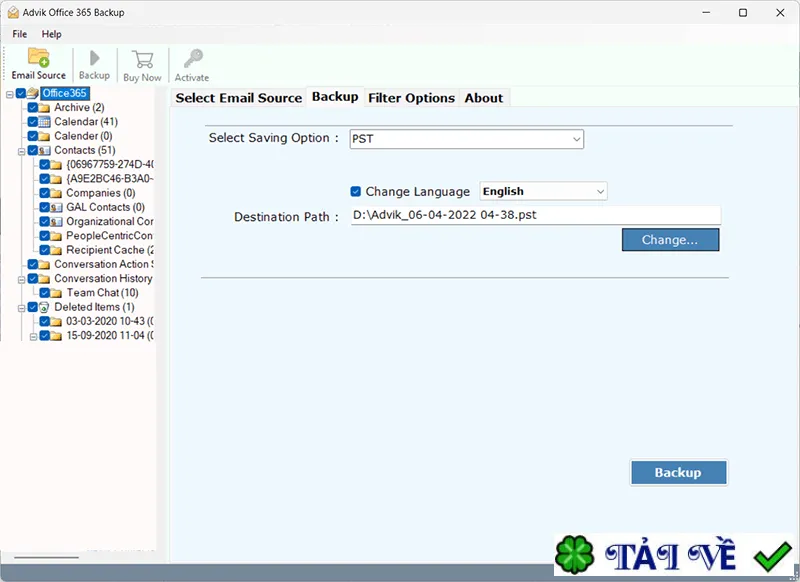Collapse the Conversation History tree node
This screenshot has height=582, width=800.
21,280
